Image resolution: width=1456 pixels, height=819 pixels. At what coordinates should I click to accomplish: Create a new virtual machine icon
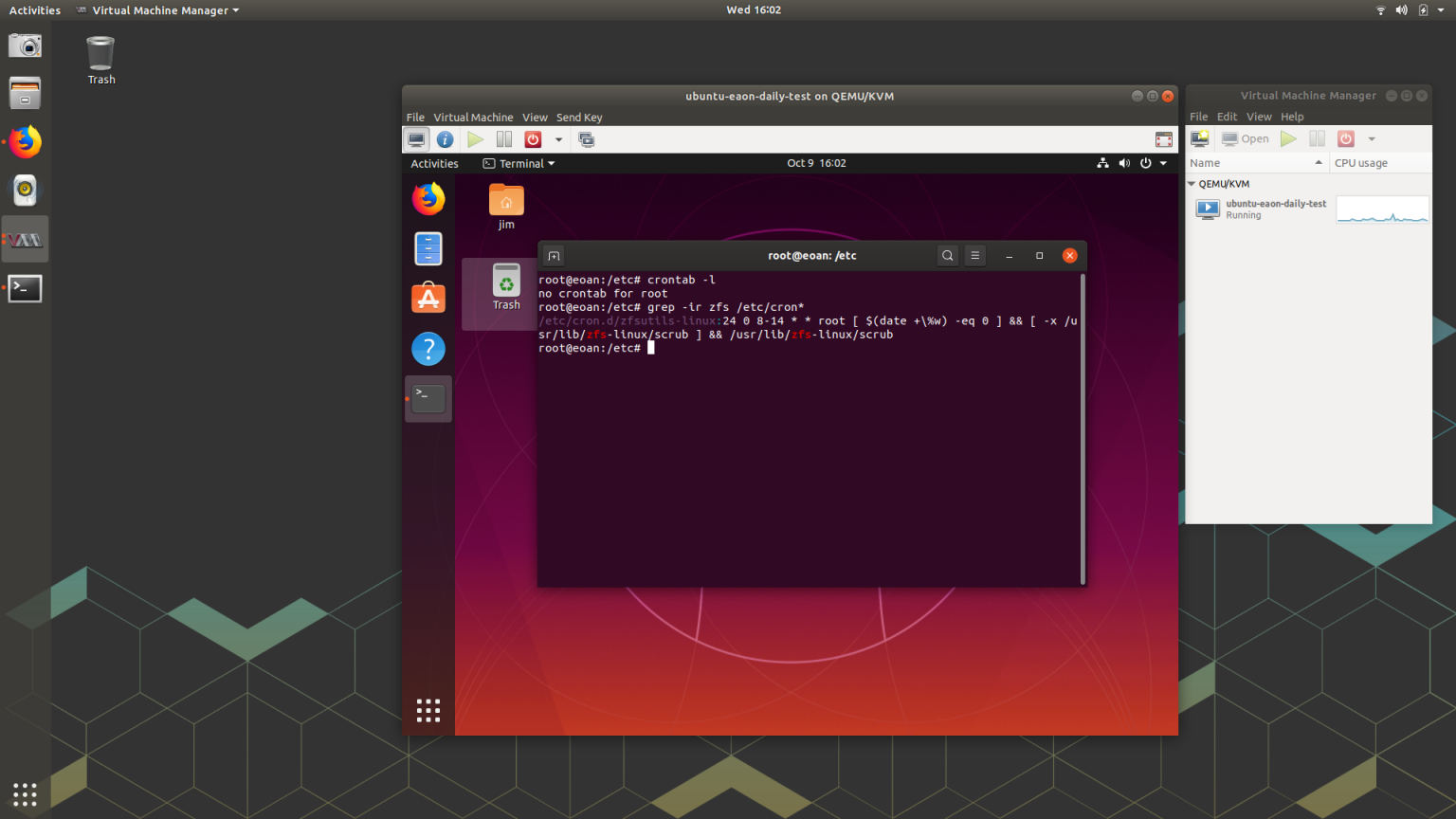coord(1200,138)
